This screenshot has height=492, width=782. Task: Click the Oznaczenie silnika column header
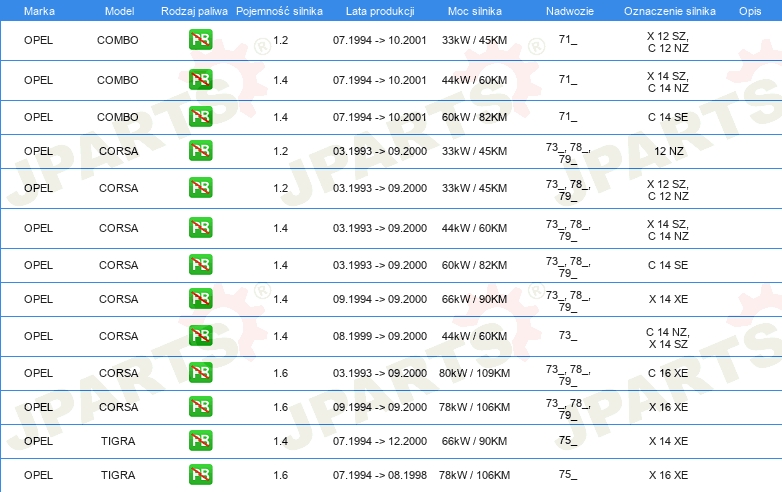669,11
